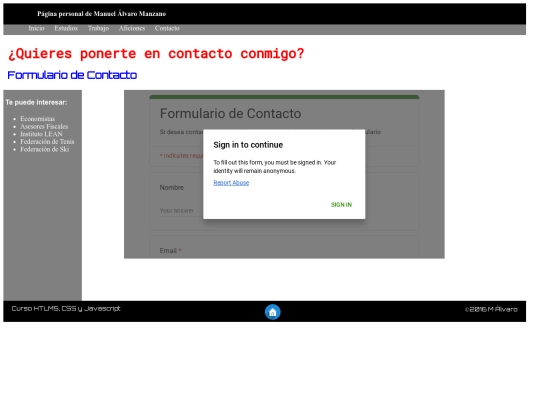Click the Nombre answer input field
Screen dimensions: 540x405
coord(181,210)
